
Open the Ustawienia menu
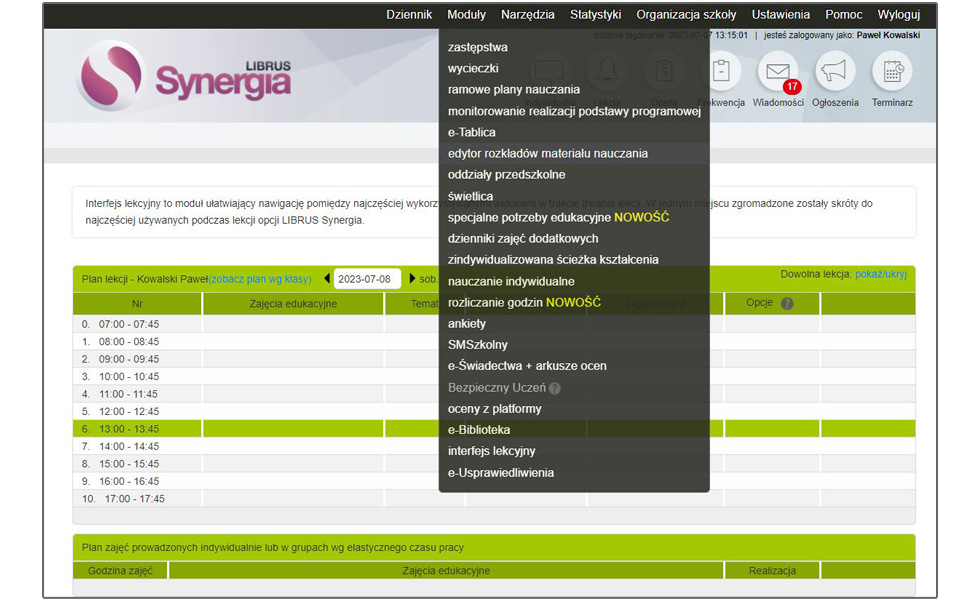point(781,14)
